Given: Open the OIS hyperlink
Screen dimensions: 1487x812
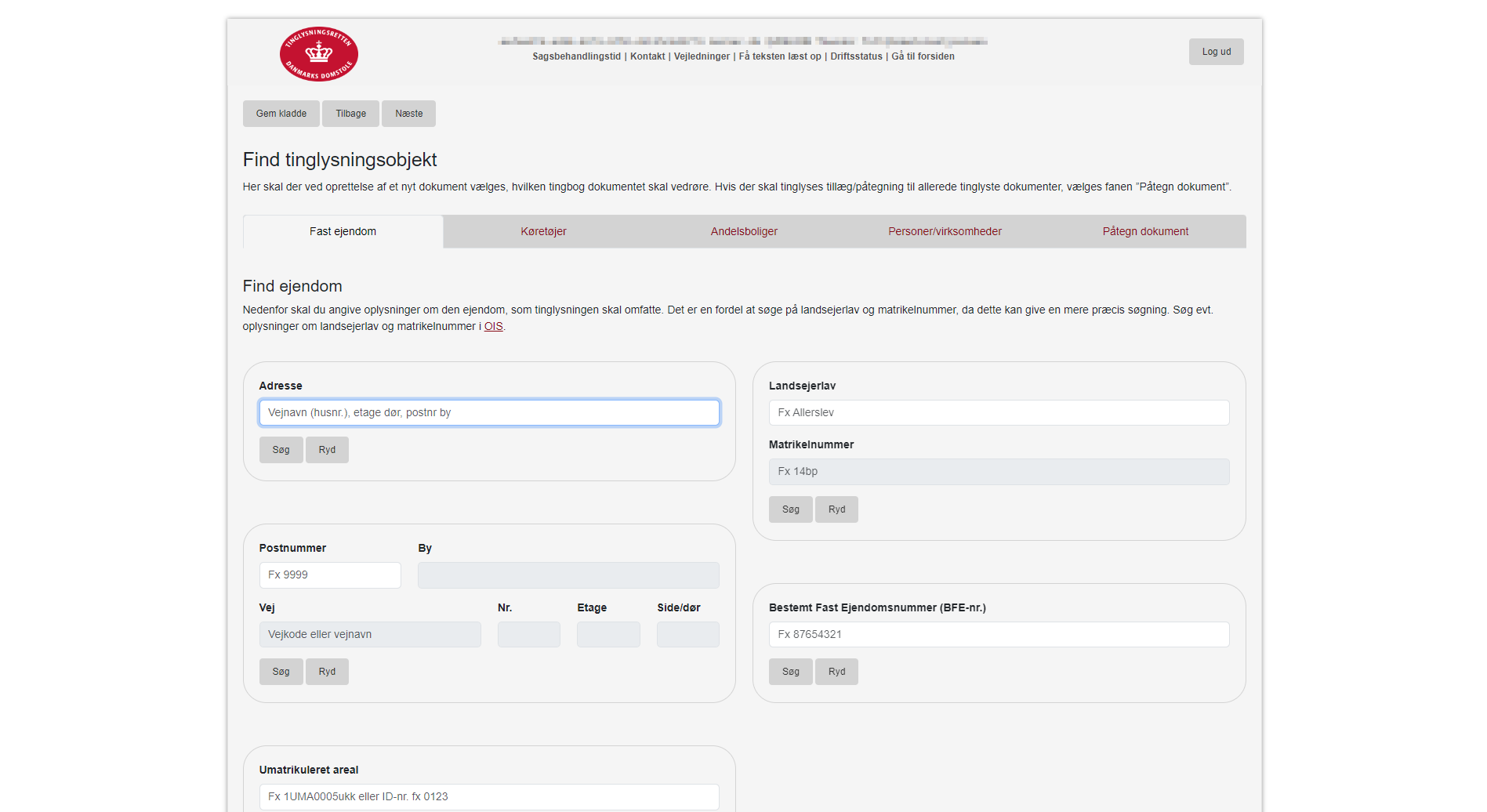Looking at the screenshot, I should [493, 327].
